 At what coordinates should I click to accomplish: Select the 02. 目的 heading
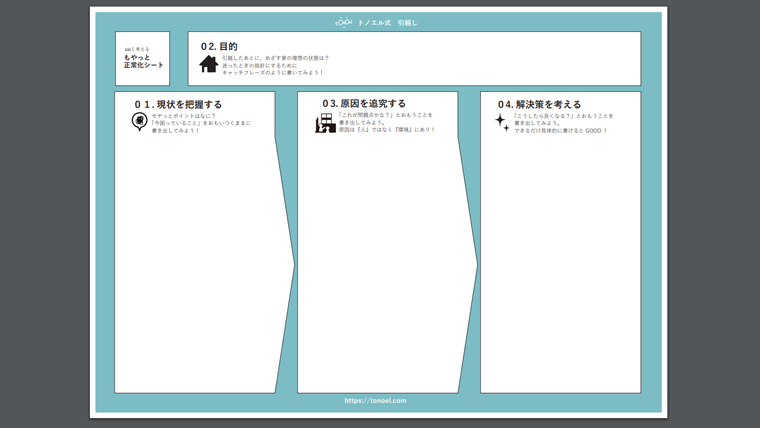click(219, 46)
